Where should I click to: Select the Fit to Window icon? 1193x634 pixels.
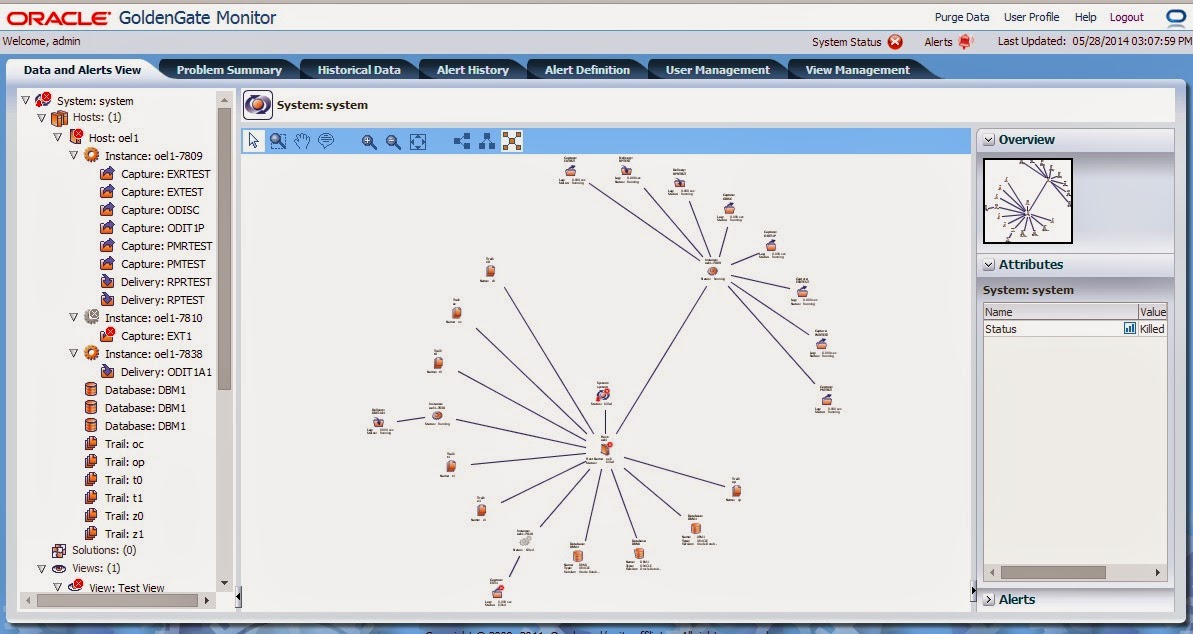(x=417, y=141)
